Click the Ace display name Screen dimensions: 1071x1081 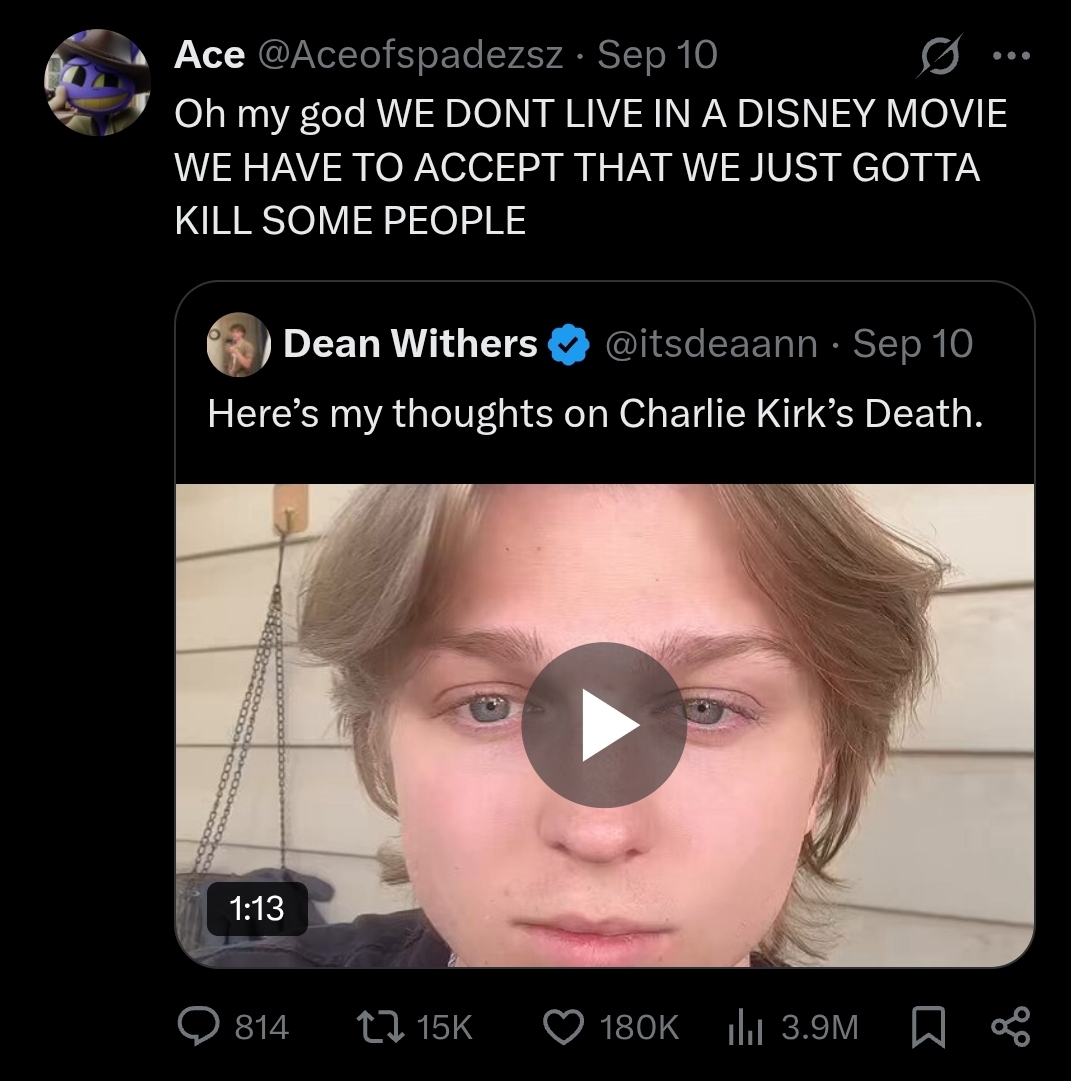[x=209, y=55]
